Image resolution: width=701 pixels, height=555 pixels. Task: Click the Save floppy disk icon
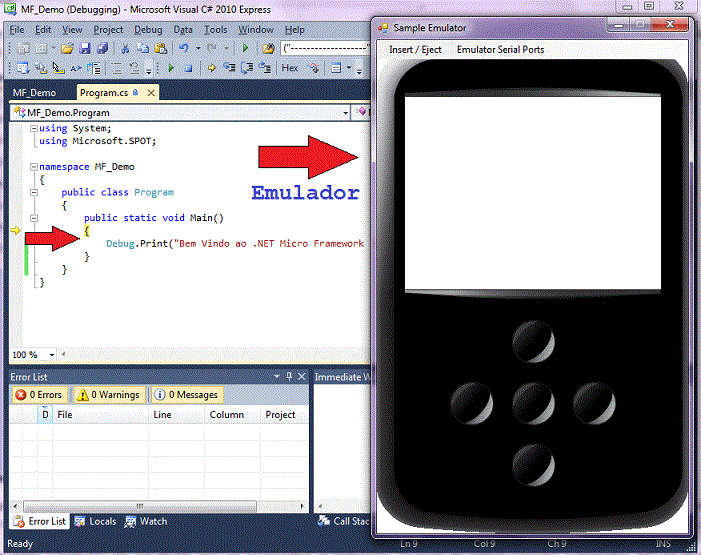[85, 48]
